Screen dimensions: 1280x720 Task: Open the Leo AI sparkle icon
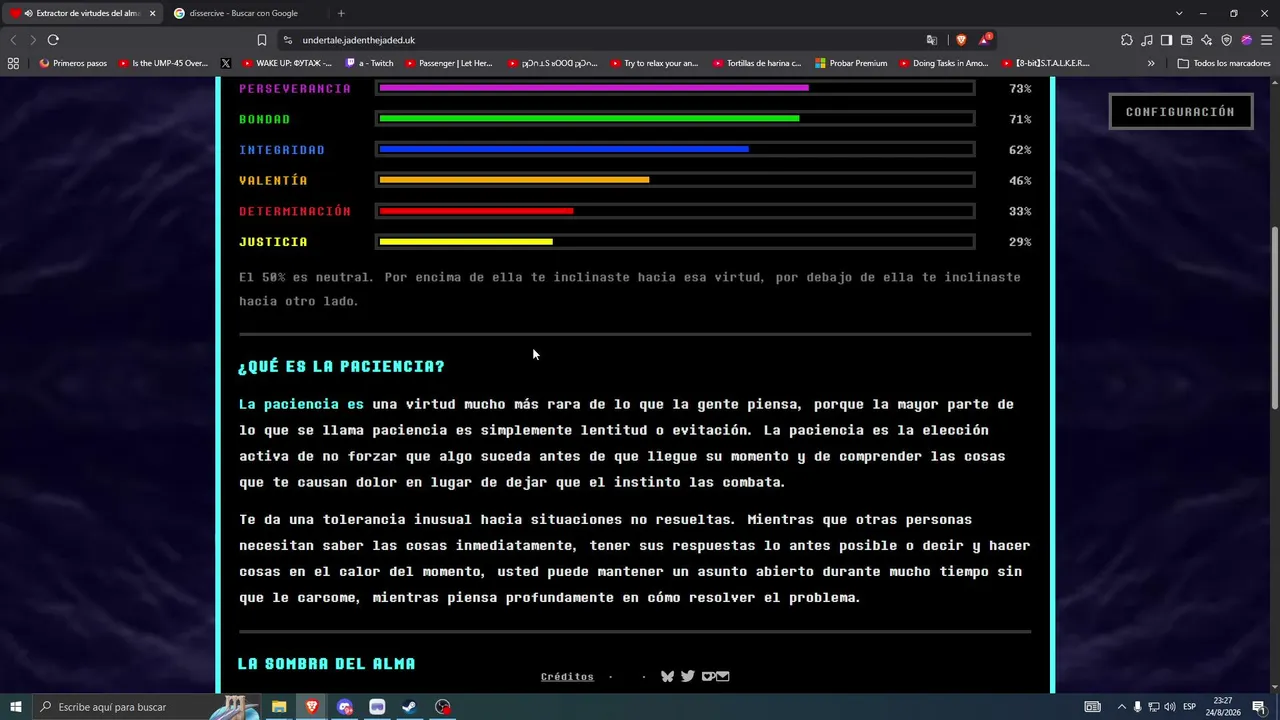[1207, 40]
